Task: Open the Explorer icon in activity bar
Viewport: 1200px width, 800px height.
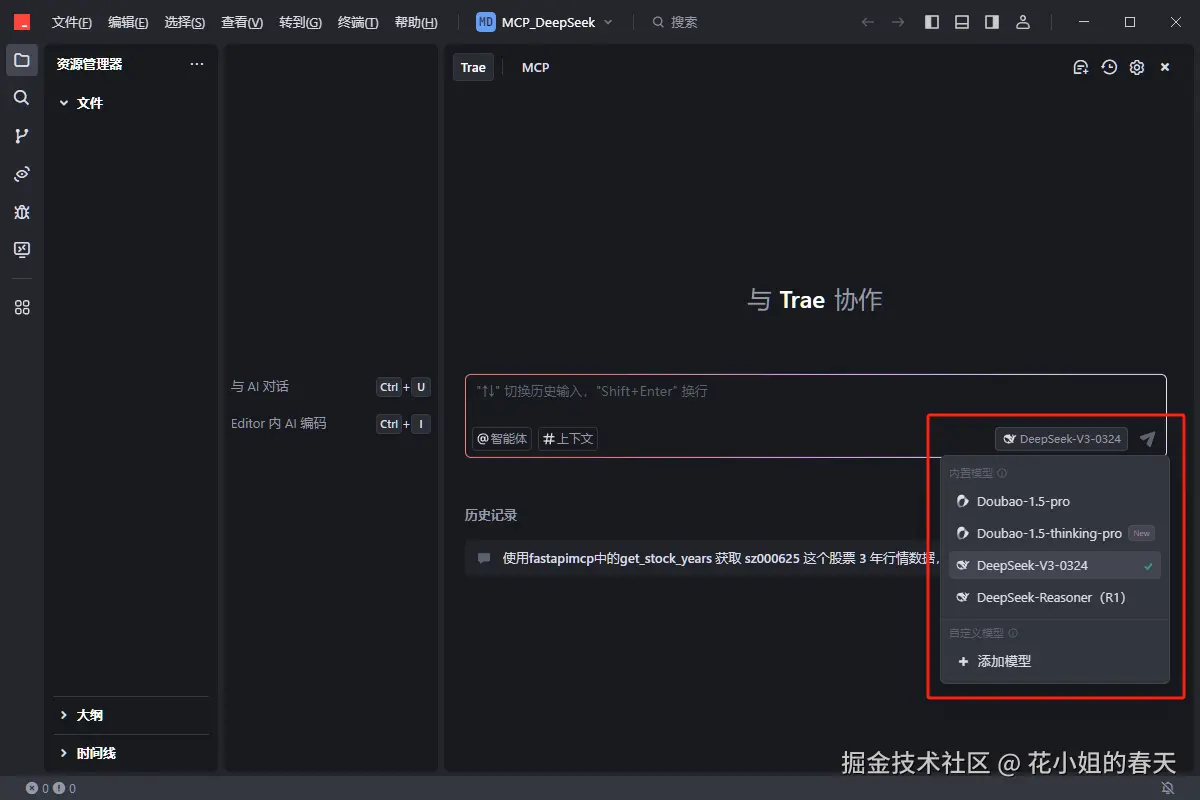Action: pos(22,60)
